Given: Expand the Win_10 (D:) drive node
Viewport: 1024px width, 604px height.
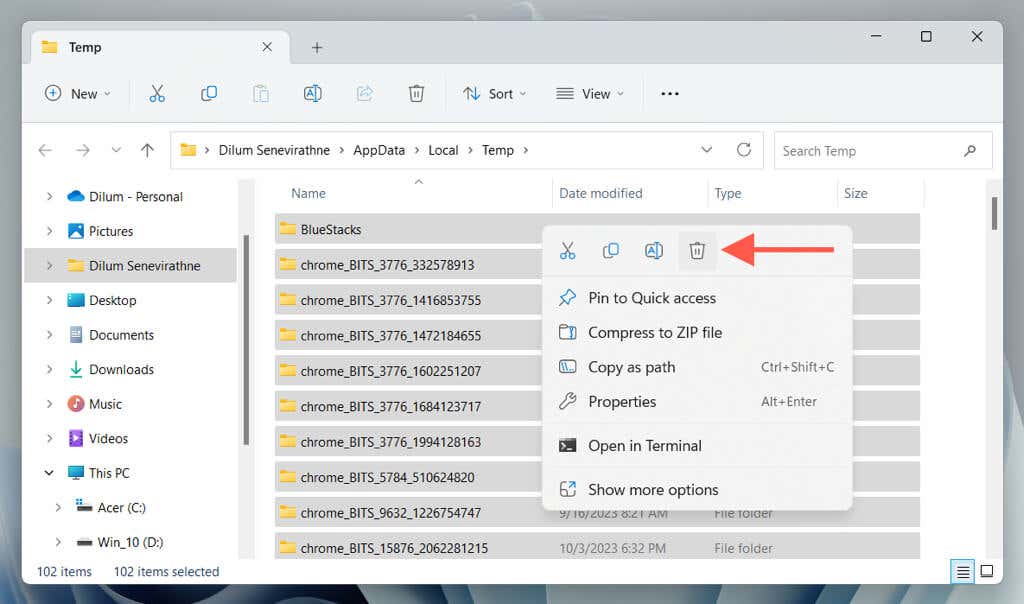Looking at the screenshot, I should click(58, 542).
